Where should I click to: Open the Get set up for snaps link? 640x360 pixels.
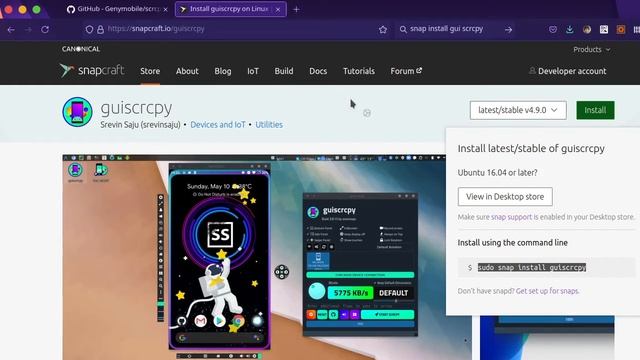pyautogui.click(x=547, y=291)
